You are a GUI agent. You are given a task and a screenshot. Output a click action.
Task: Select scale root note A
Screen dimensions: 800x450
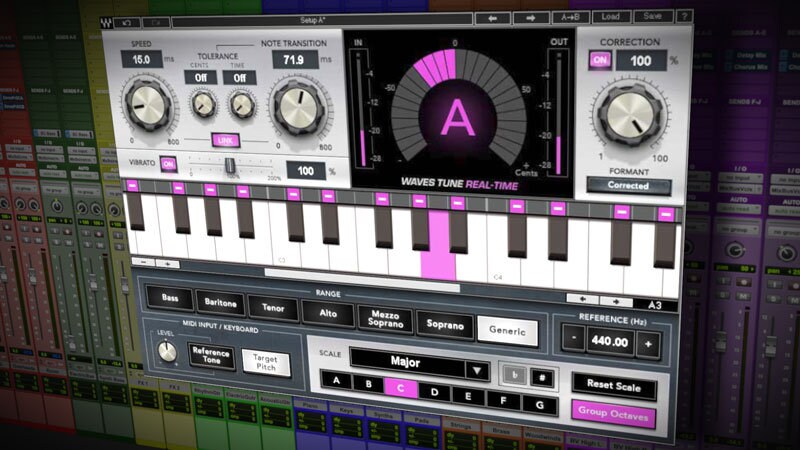[x=336, y=380]
